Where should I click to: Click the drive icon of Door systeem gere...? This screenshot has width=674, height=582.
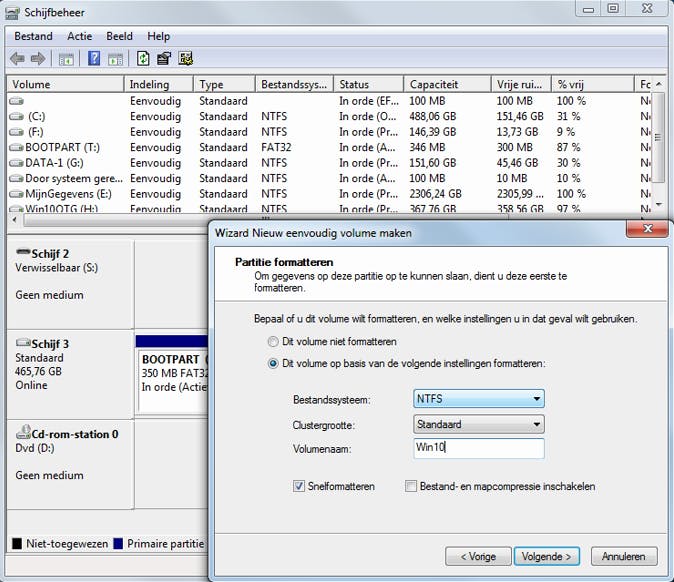(16, 178)
